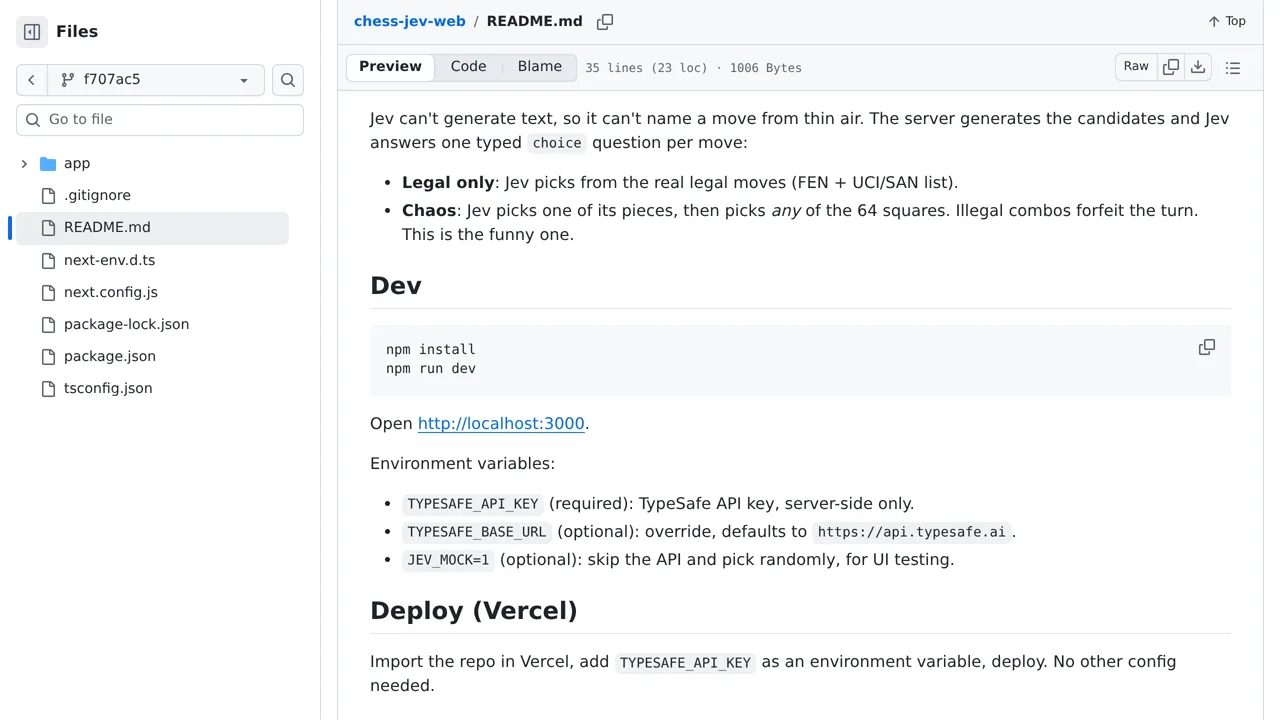Screen dimensions: 1280x720
Task: Open the document outline list icon
Action: pos(1233,68)
